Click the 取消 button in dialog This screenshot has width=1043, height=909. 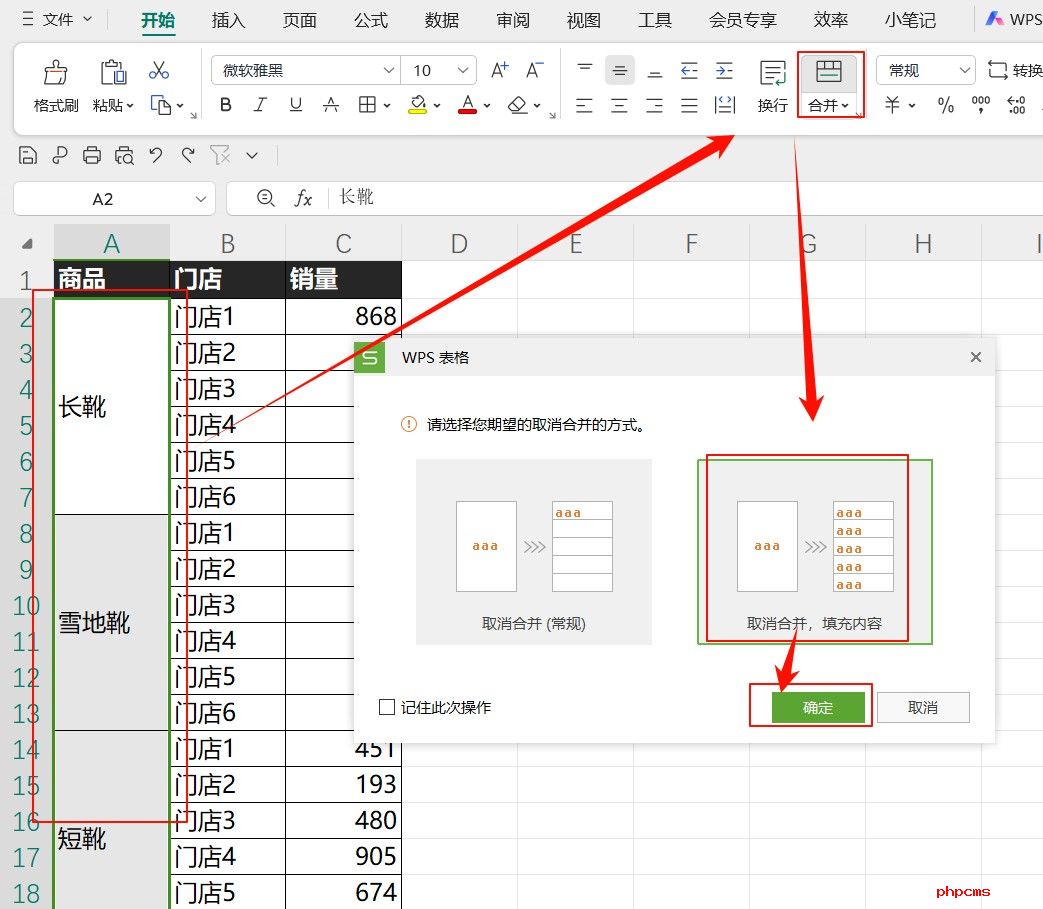(923, 708)
